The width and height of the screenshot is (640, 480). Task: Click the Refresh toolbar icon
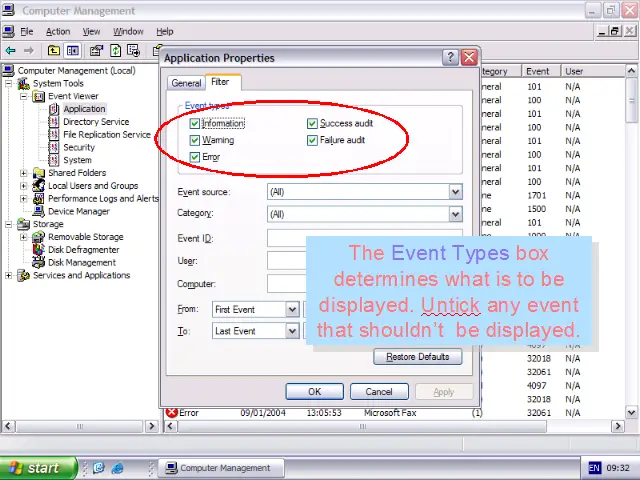click(x=116, y=51)
